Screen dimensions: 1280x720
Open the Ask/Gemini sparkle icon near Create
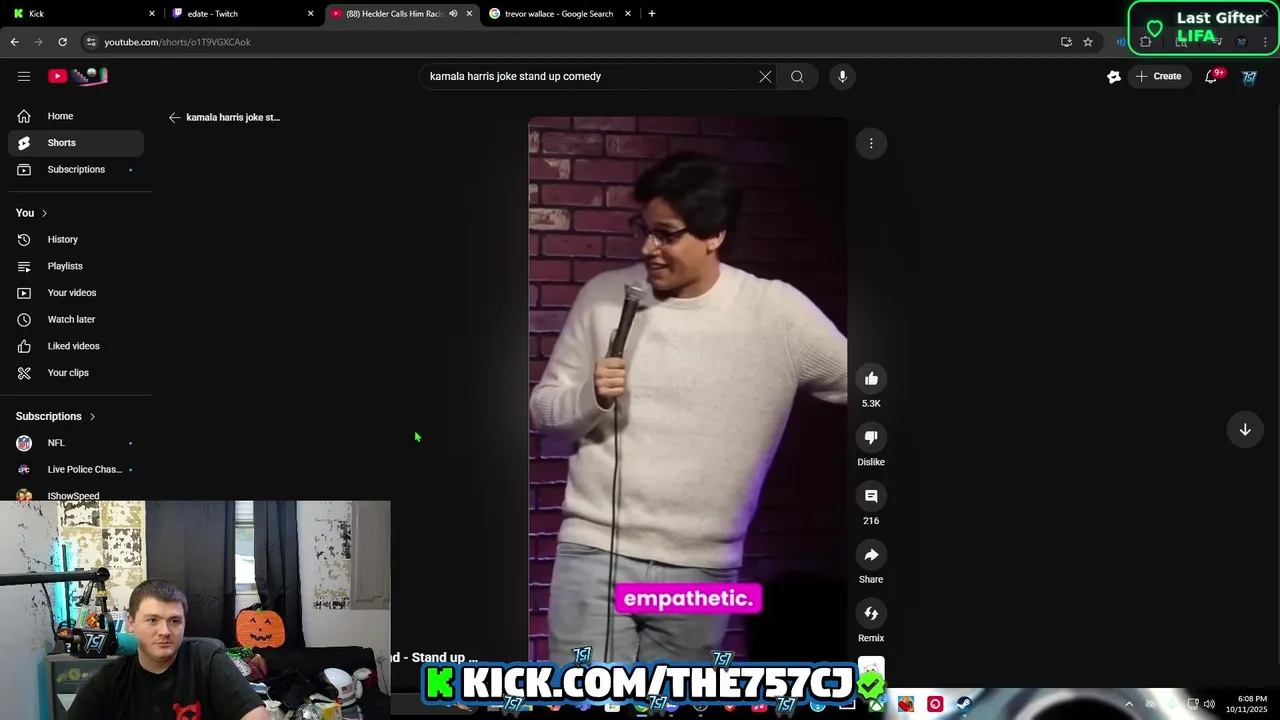[1114, 76]
